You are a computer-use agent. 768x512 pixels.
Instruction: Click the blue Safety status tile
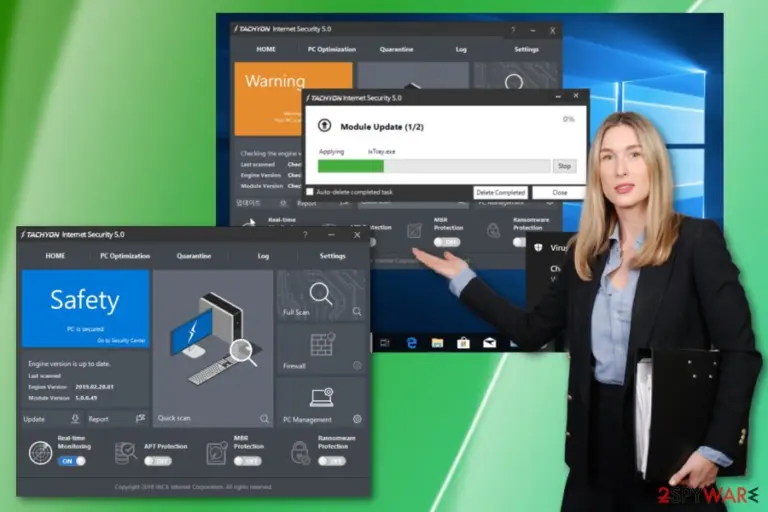85,308
